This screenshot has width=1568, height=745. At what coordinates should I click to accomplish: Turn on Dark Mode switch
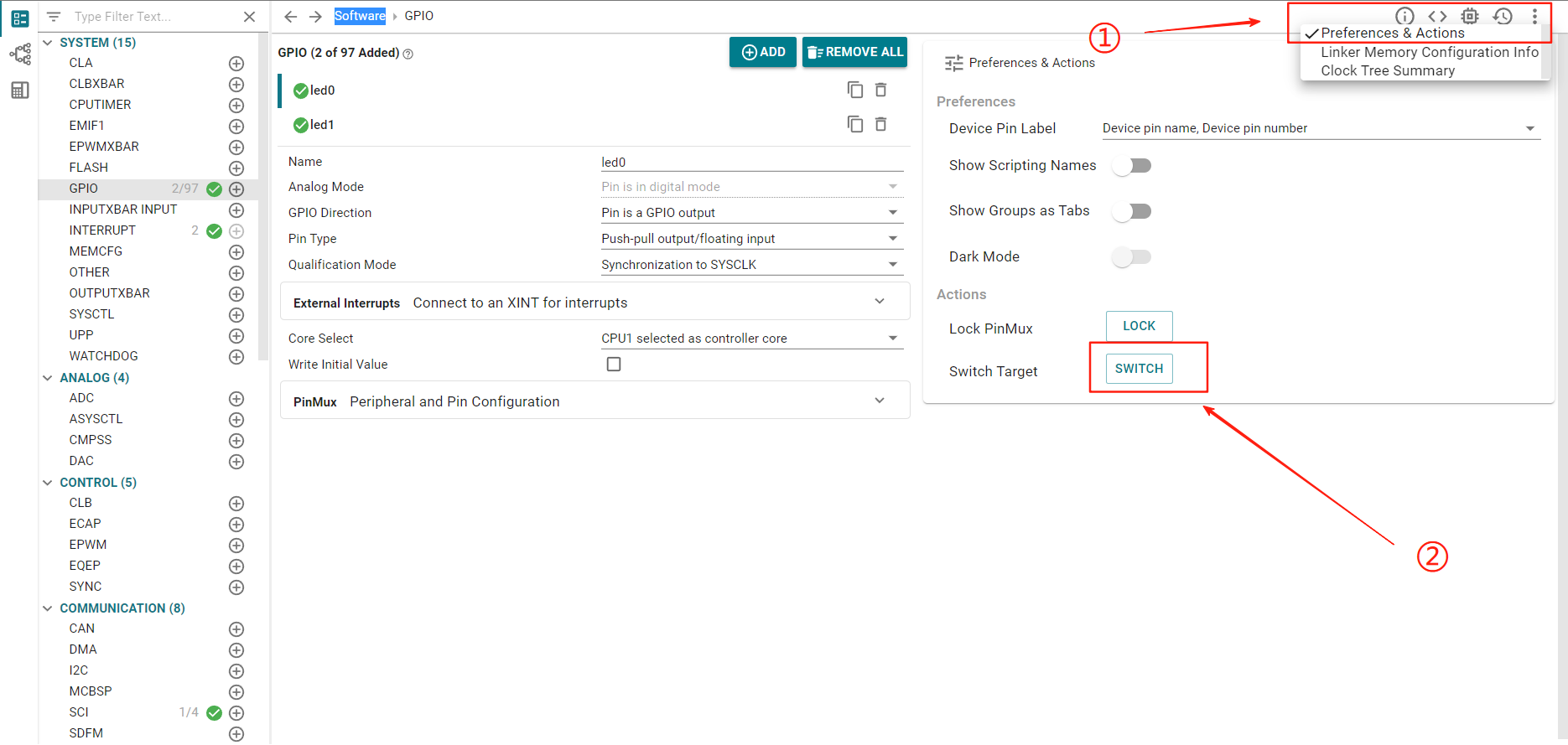(x=1132, y=257)
